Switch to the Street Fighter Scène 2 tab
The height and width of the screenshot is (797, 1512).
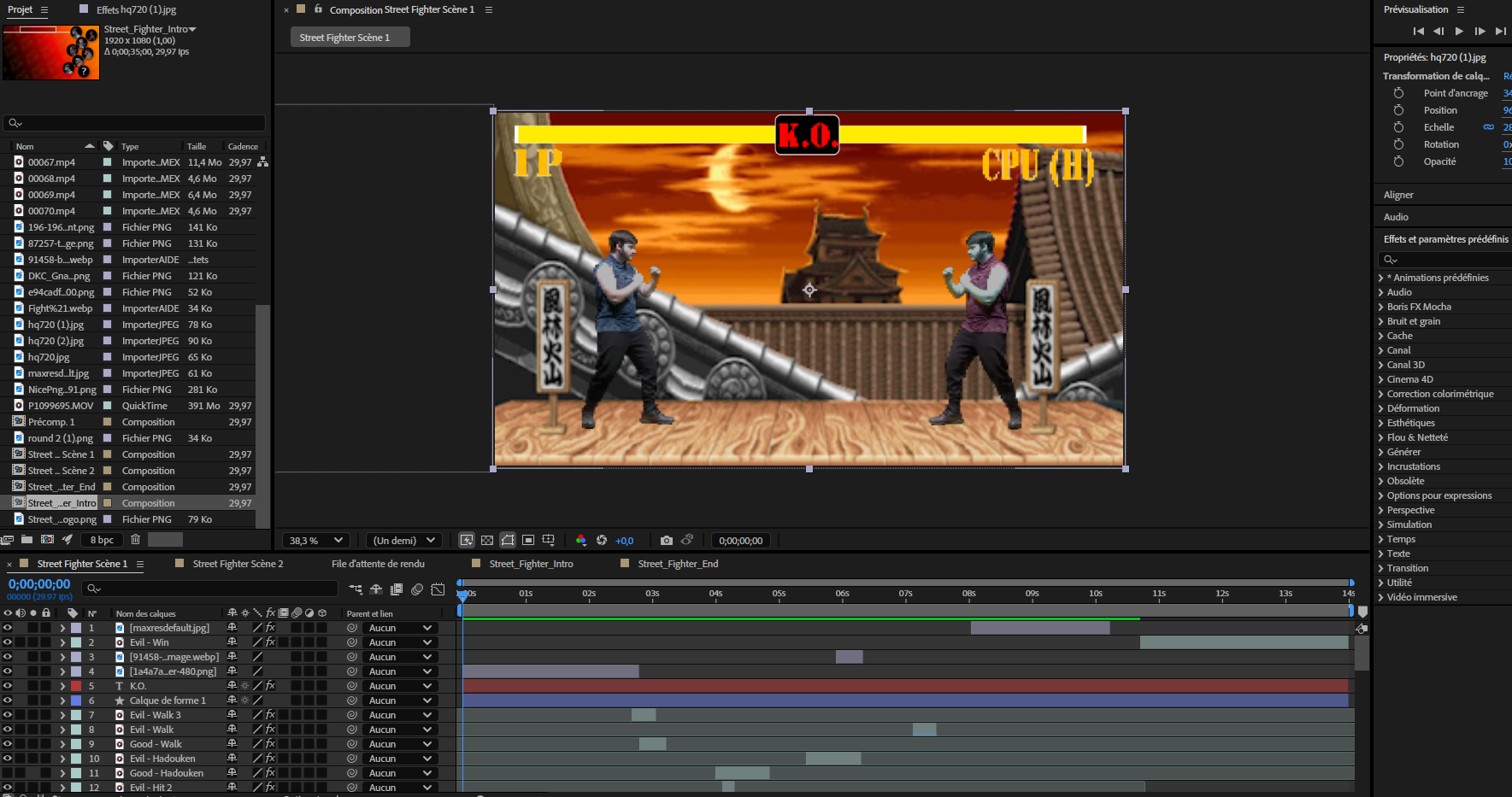point(238,564)
